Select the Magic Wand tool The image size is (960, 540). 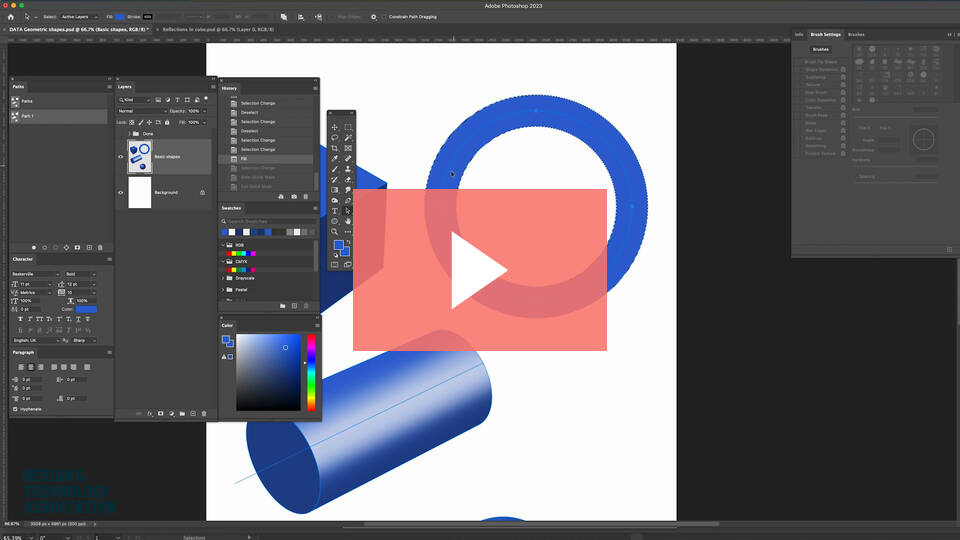tap(348, 138)
